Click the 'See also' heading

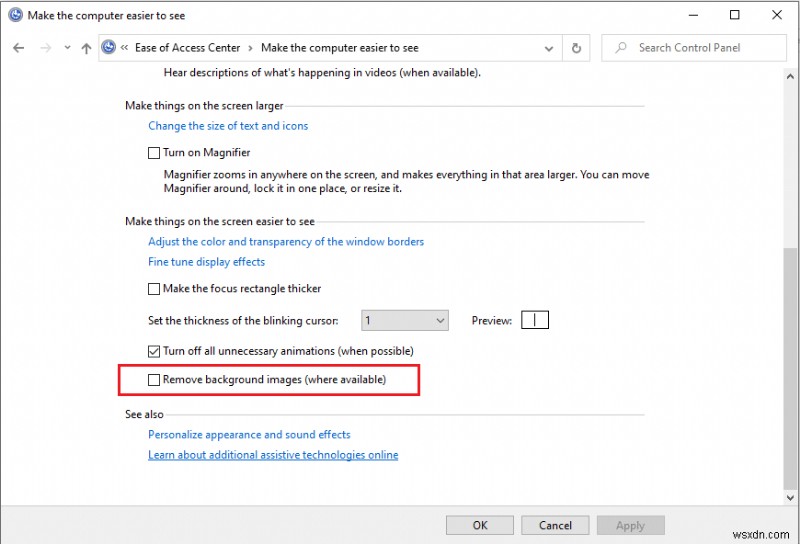click(144, 414)
